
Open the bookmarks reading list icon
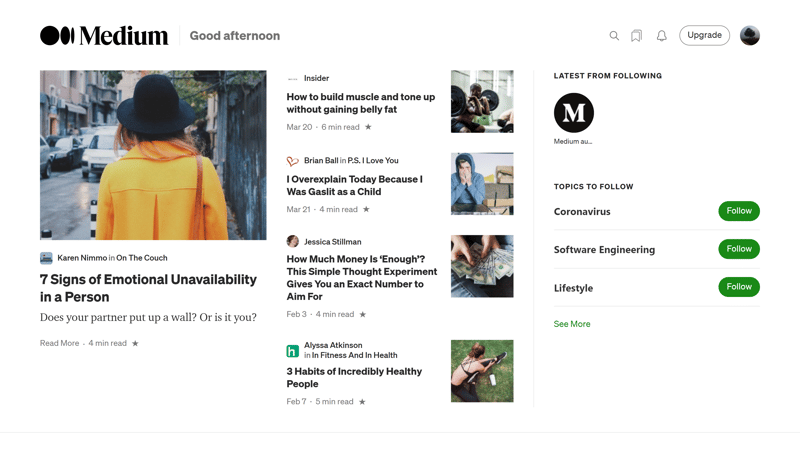(x=636, y=36)
